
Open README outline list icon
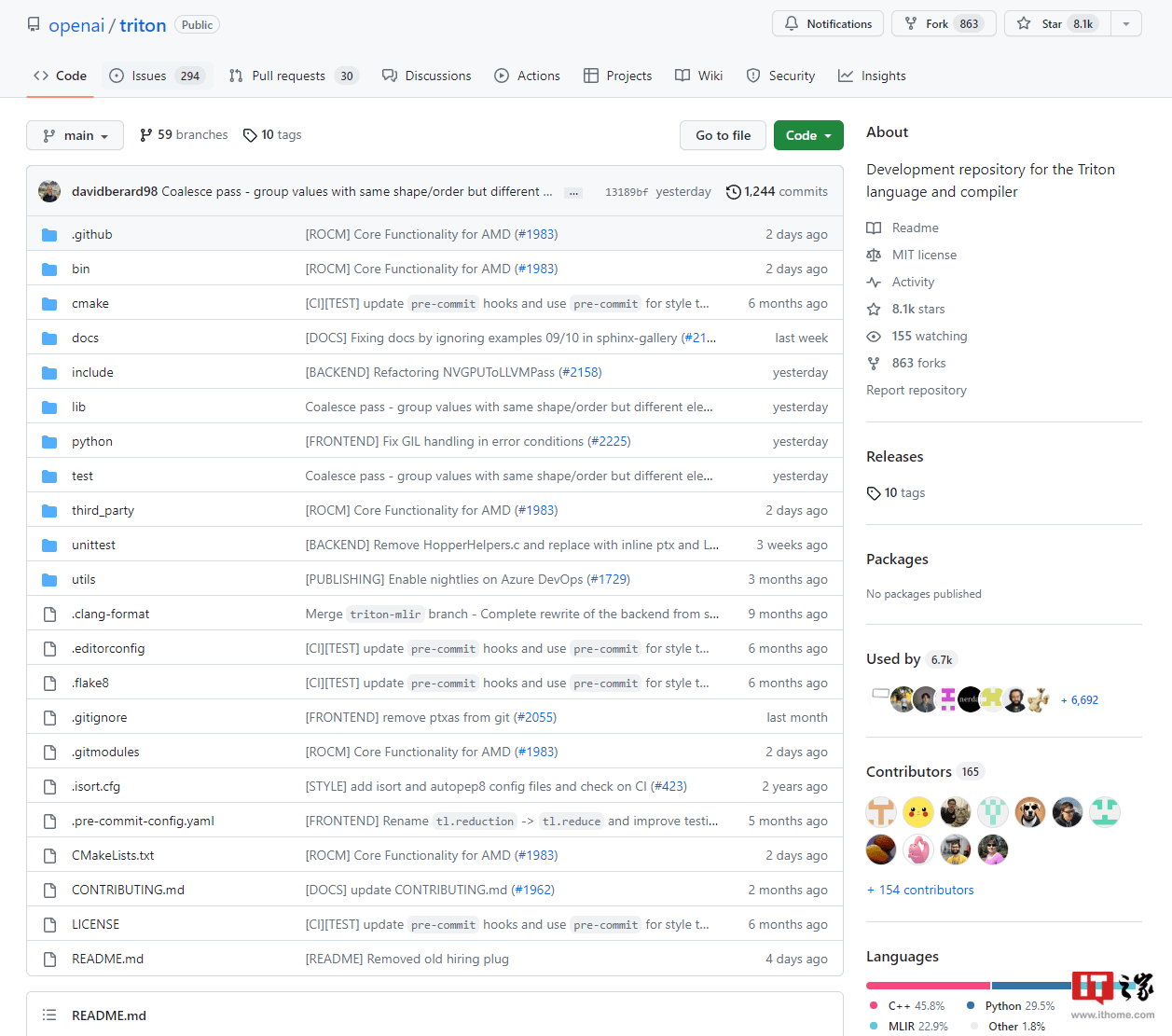click(49, 1015)
